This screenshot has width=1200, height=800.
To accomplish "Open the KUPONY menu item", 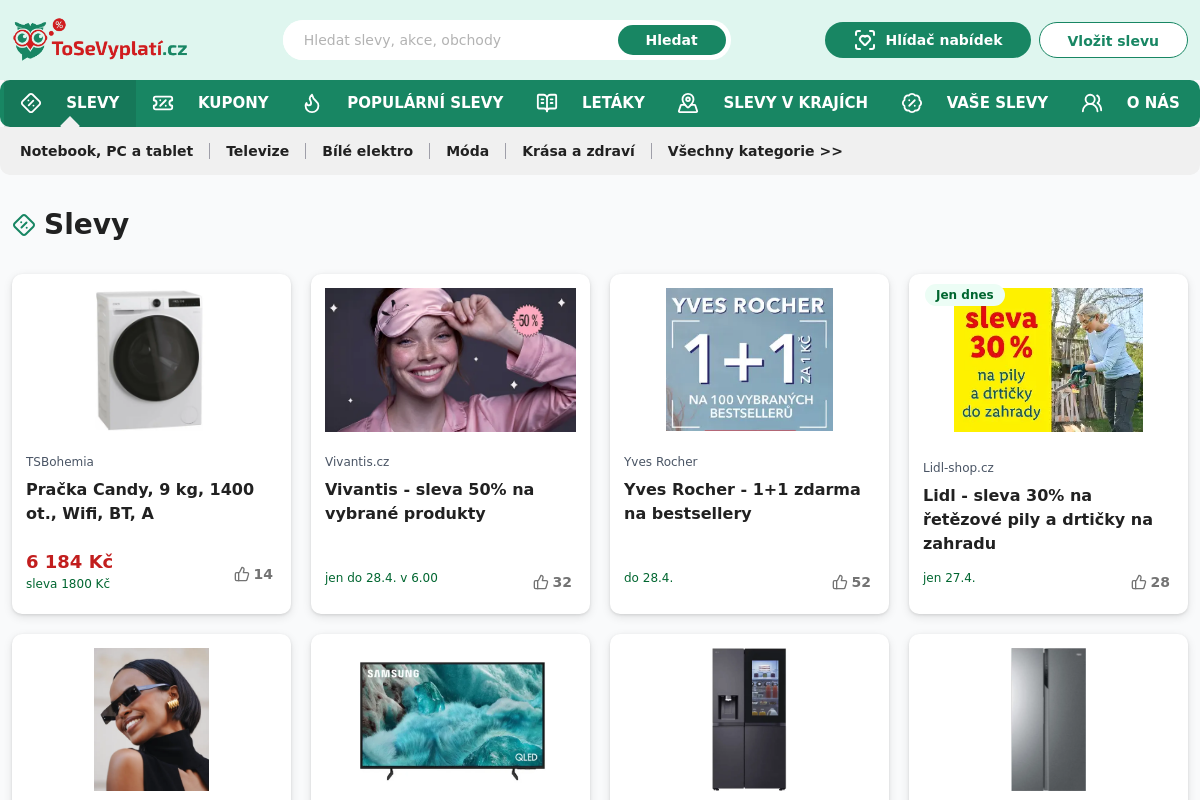I will pyautogui.click(x=233, y=102).
